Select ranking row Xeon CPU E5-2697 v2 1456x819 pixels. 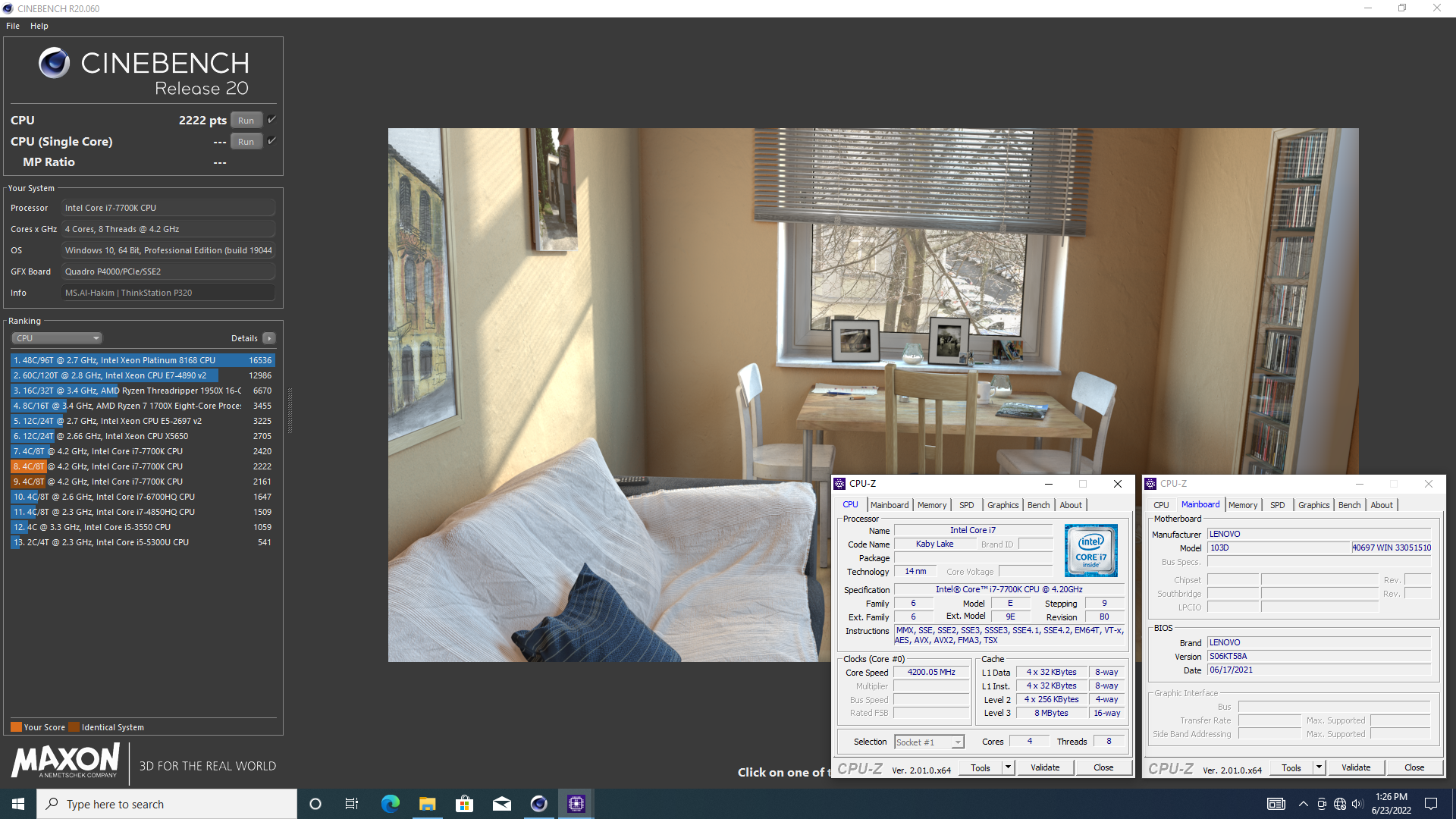[x=143, y=421]
